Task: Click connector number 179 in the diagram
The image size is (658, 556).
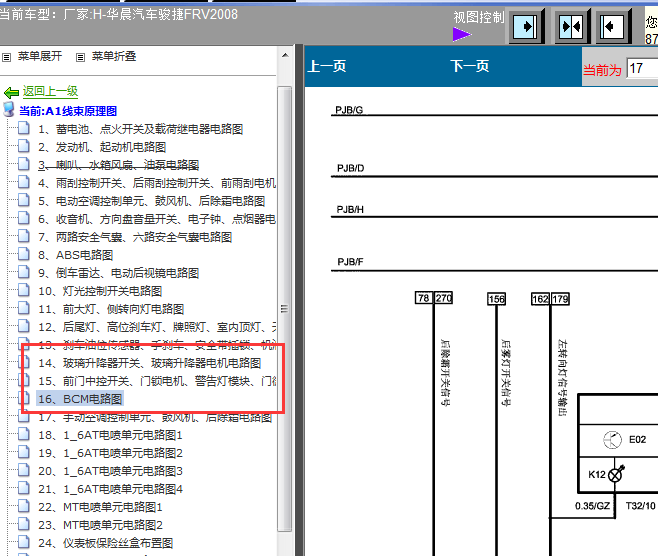Action: (560, 299)
